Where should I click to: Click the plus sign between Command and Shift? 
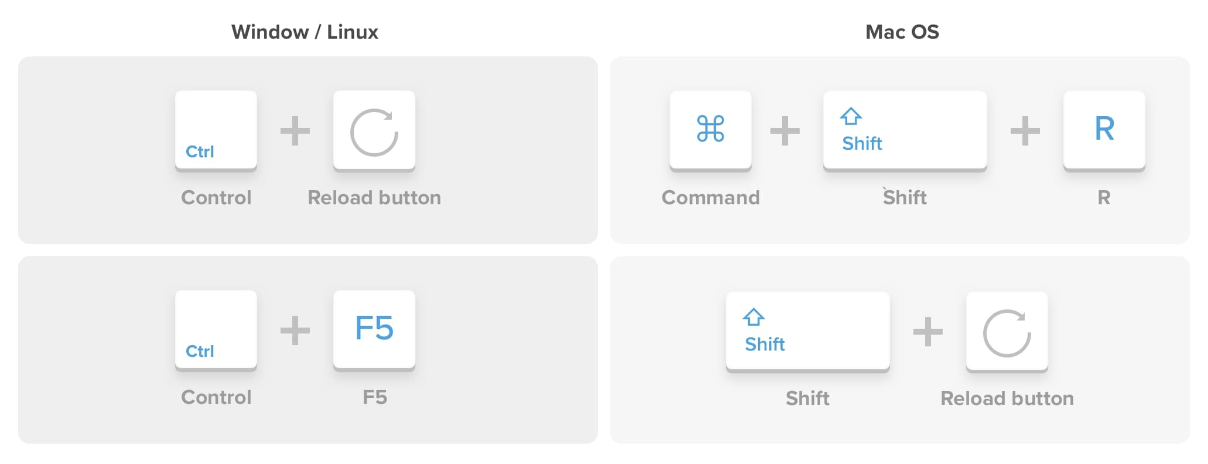(786, 131)
